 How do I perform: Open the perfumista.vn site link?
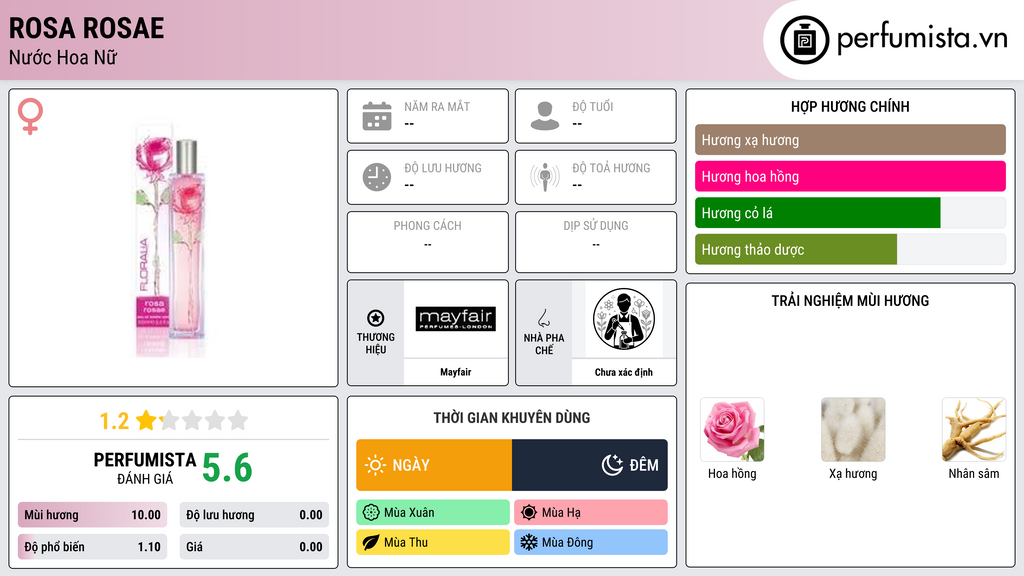tap(922, 39)
